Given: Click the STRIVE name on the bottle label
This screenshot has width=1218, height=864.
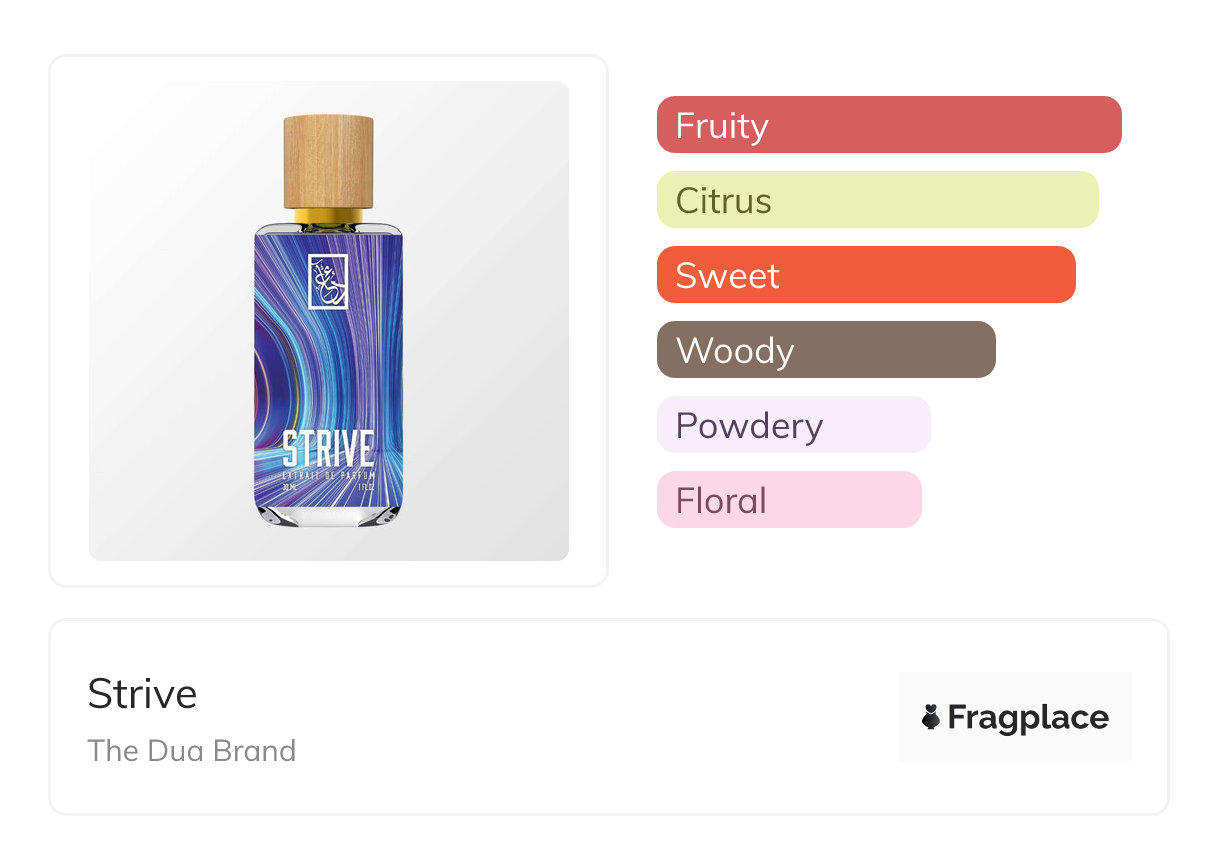Looking at the screenshot, I should [x=328, y=449].
